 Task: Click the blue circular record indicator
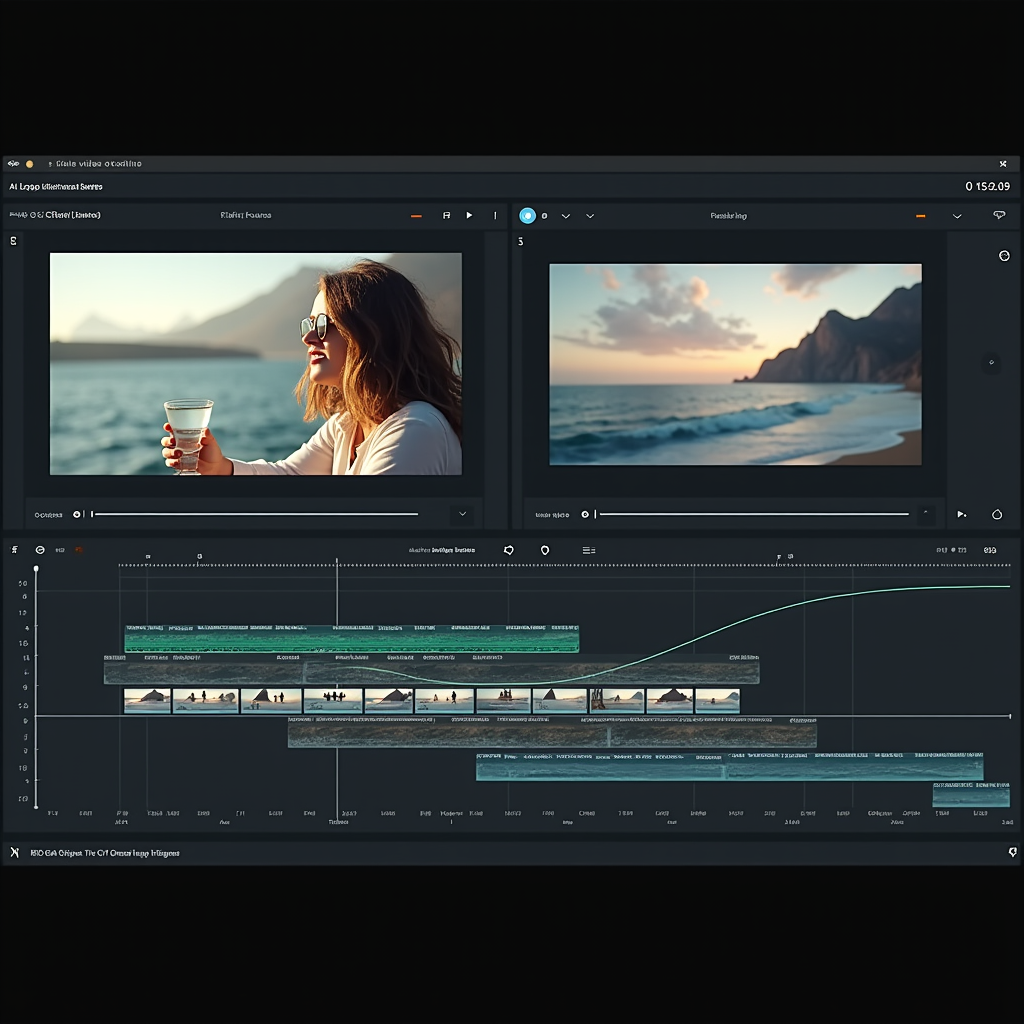[527, 215]
